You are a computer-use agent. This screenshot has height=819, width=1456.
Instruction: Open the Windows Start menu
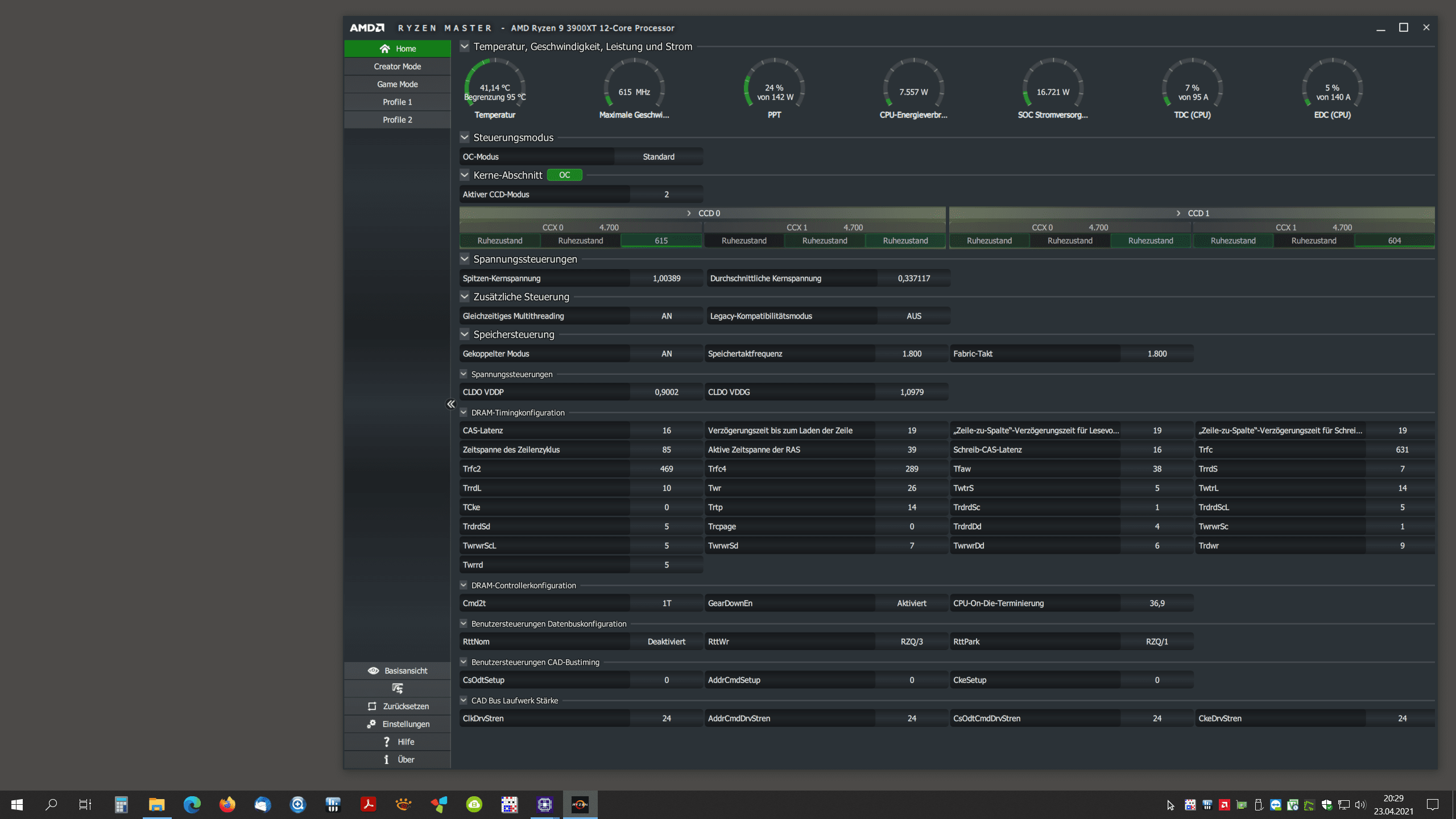(x=17, y=804)
